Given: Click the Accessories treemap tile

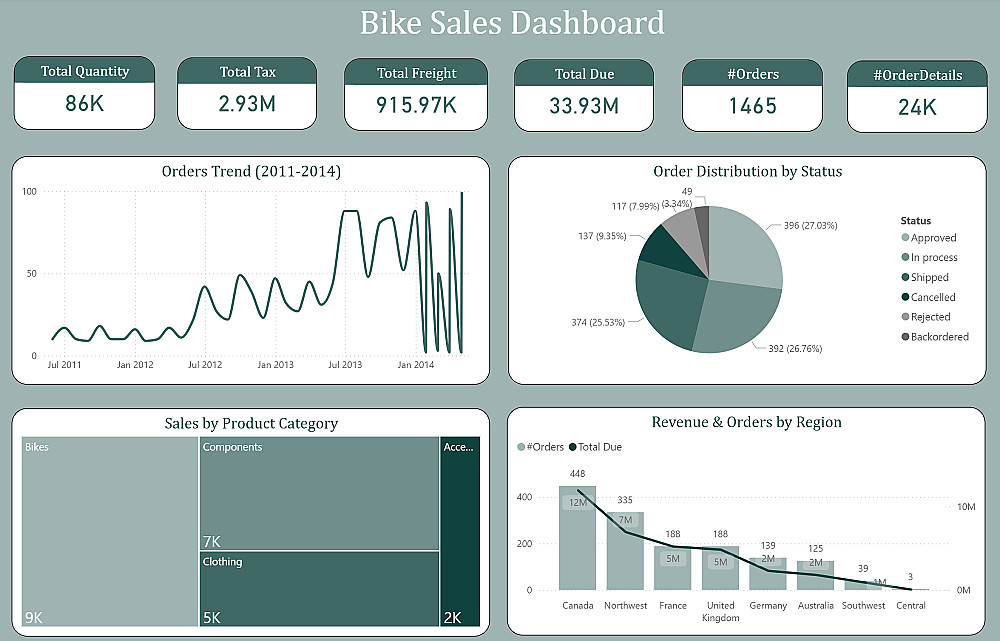Looking at the screenshot, I should point(460,532).
